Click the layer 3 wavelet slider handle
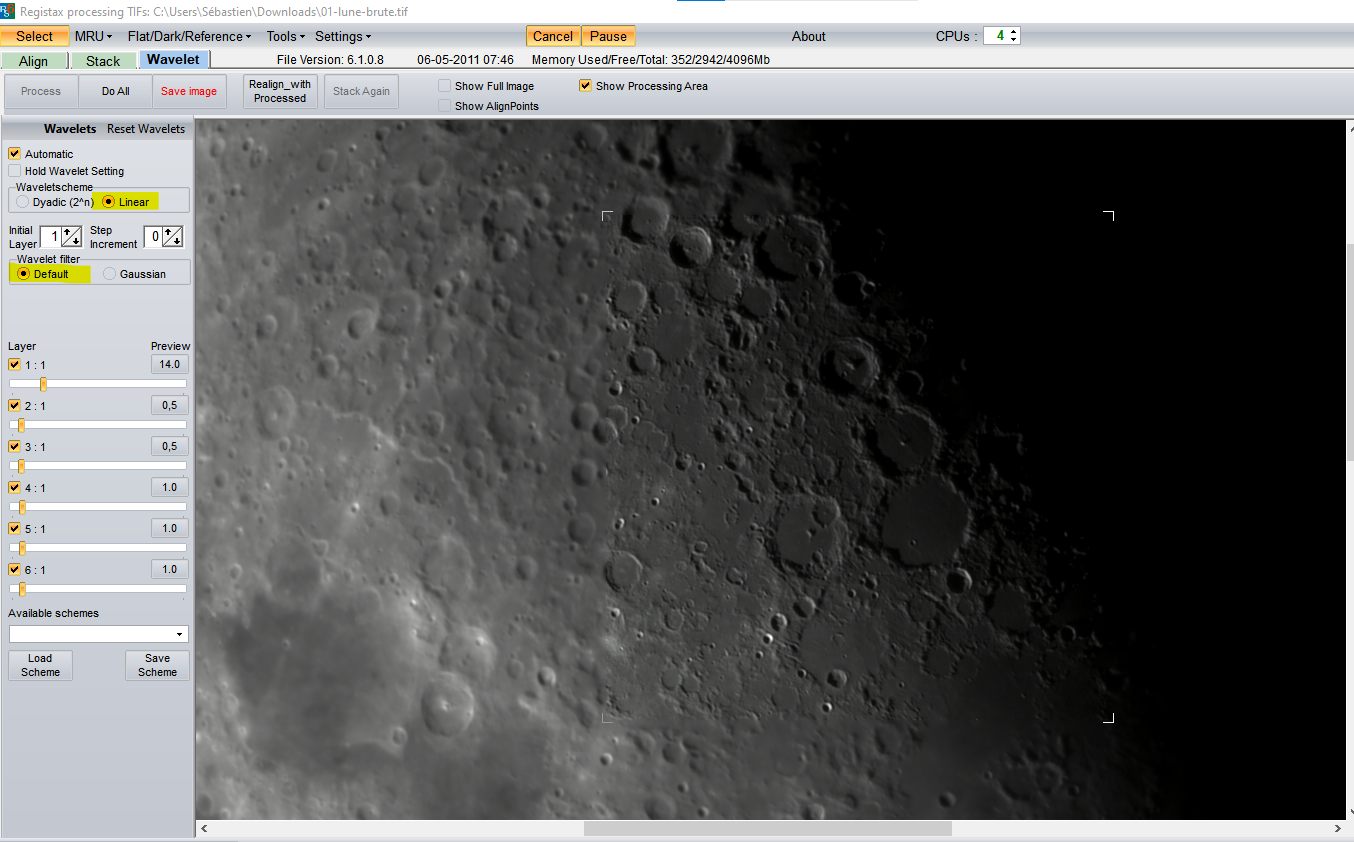The height and width of the screenshot is (842, 1354). click(21, 466)
